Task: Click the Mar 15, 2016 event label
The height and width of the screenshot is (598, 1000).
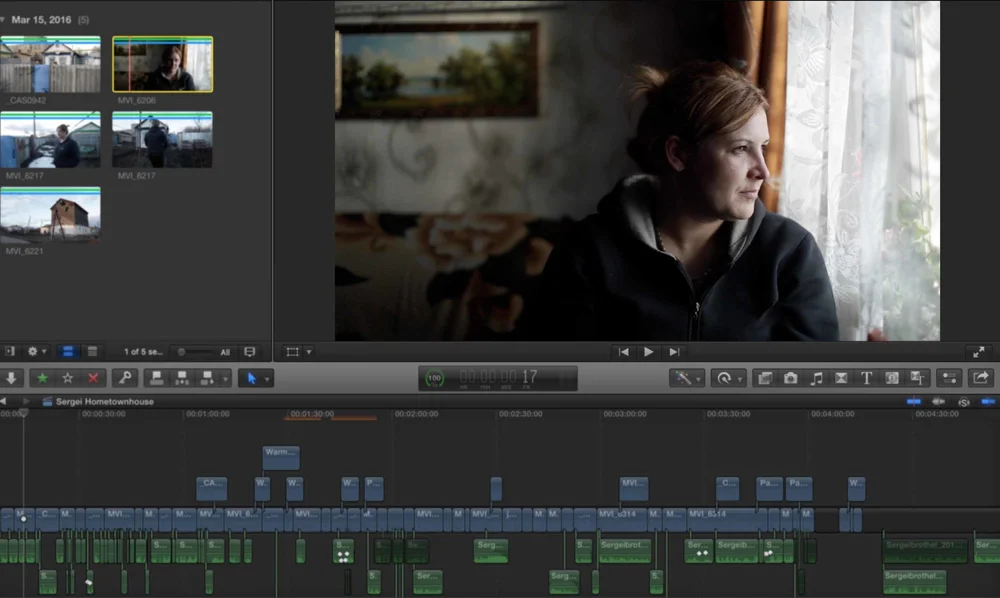Action: [41, 20]
